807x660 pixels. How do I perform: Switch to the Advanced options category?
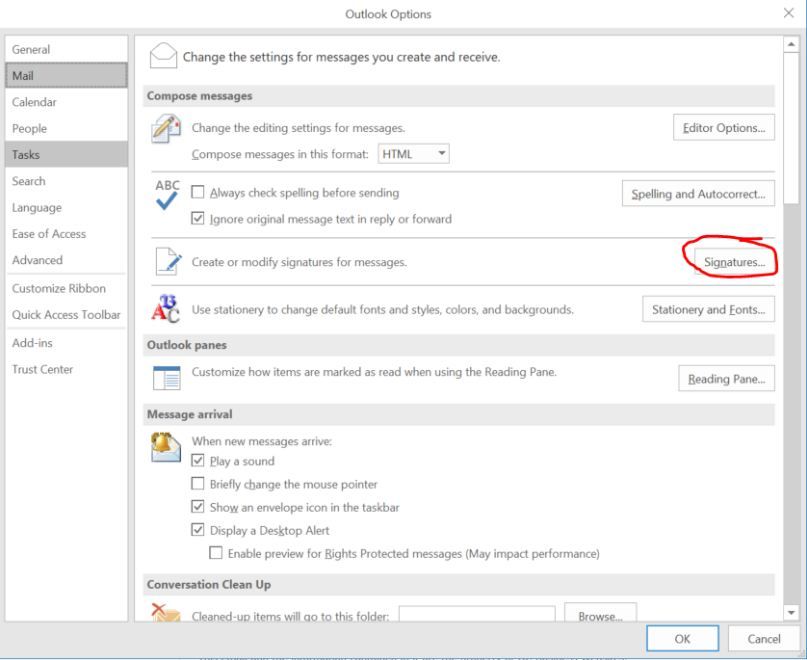(x=37, y=260)
